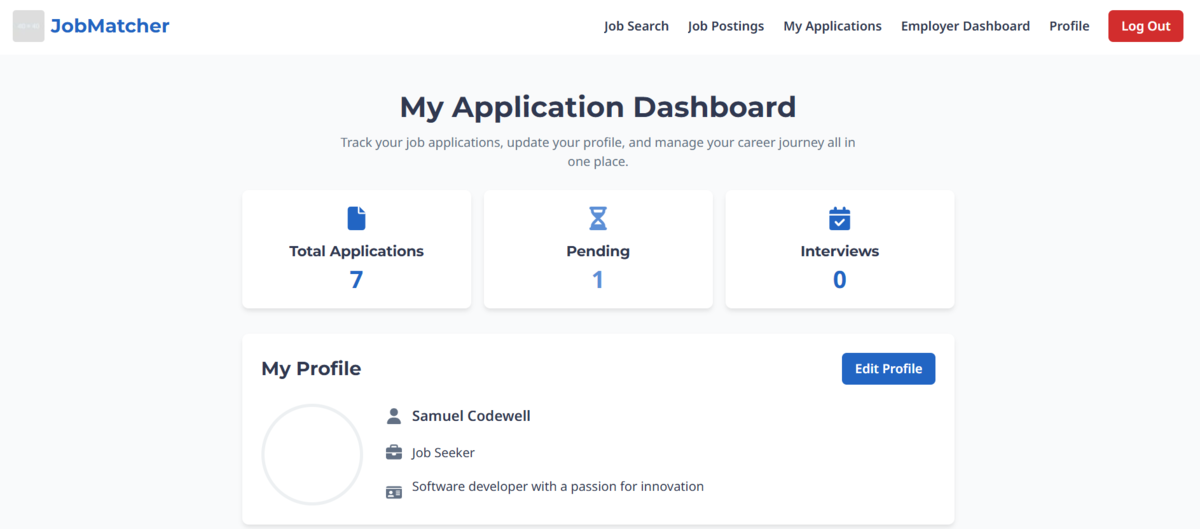Click the briefcase icon beside Job Seeker

click(394, 453)
